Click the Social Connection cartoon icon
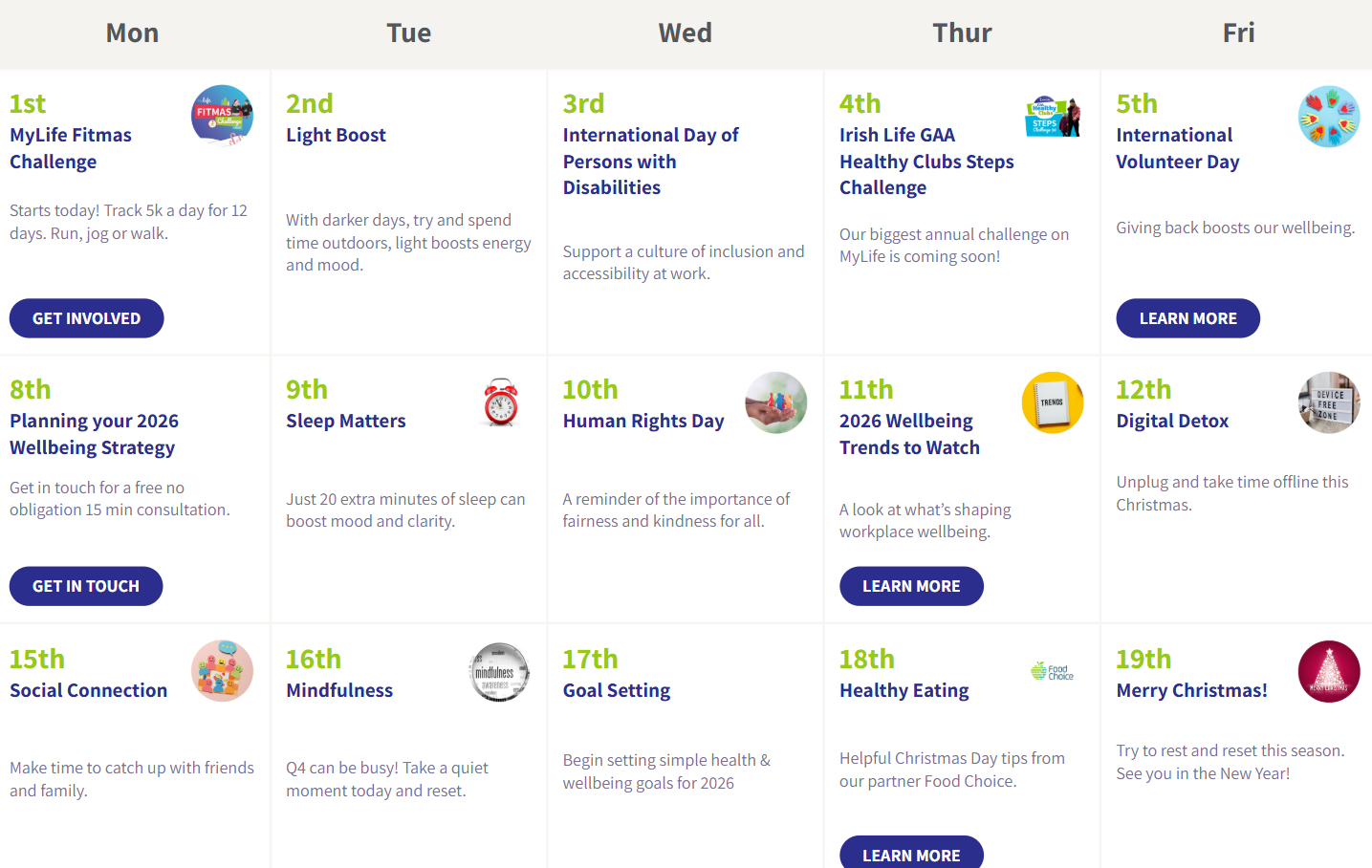The image size is (1372, 868). (222, 671)
